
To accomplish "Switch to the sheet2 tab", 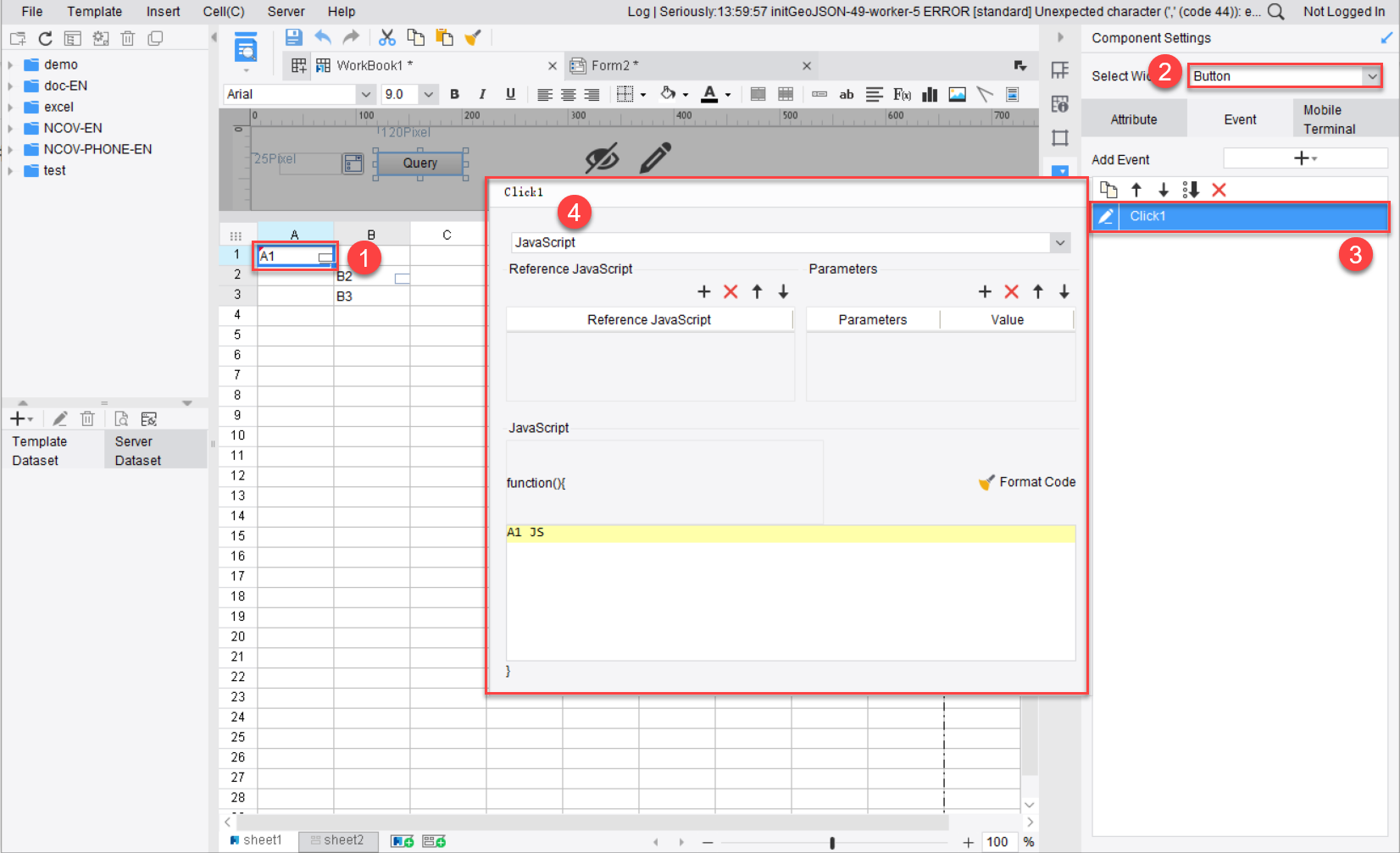I will click(337, 840).
